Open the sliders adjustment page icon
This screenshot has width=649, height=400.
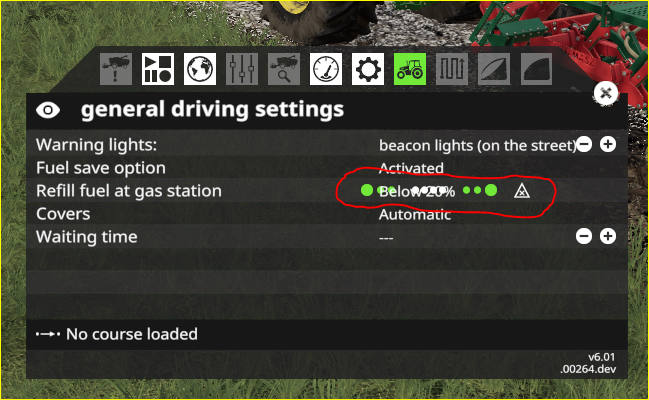tap(242, 69)
